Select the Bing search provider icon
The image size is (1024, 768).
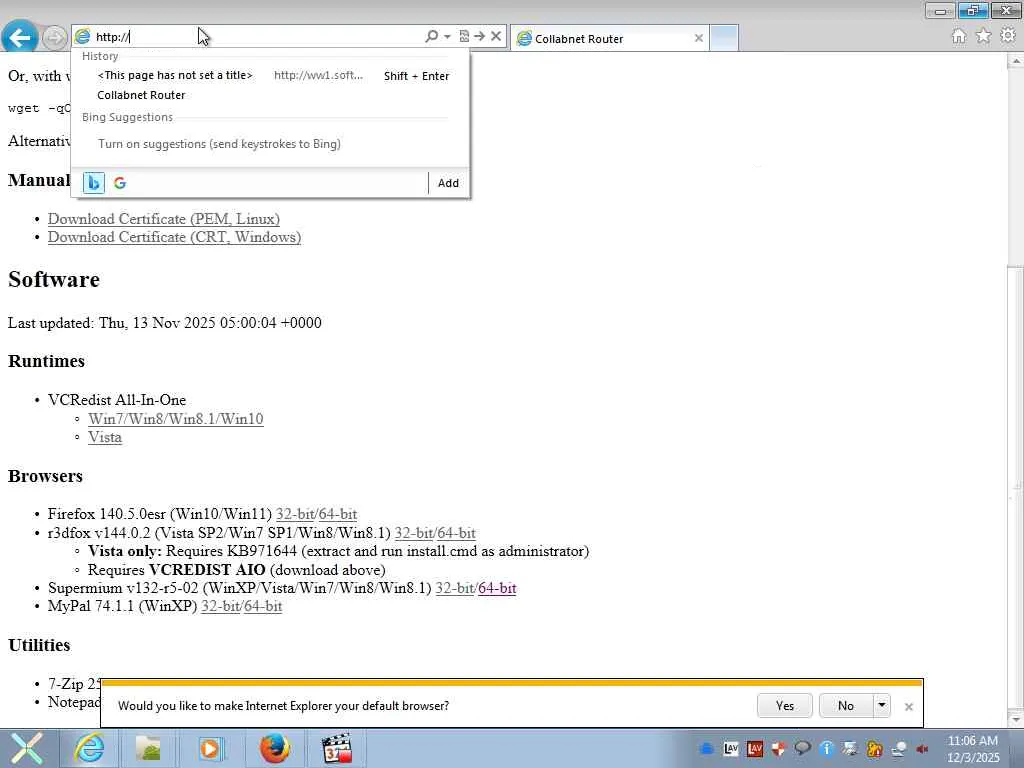click(94, 183)
